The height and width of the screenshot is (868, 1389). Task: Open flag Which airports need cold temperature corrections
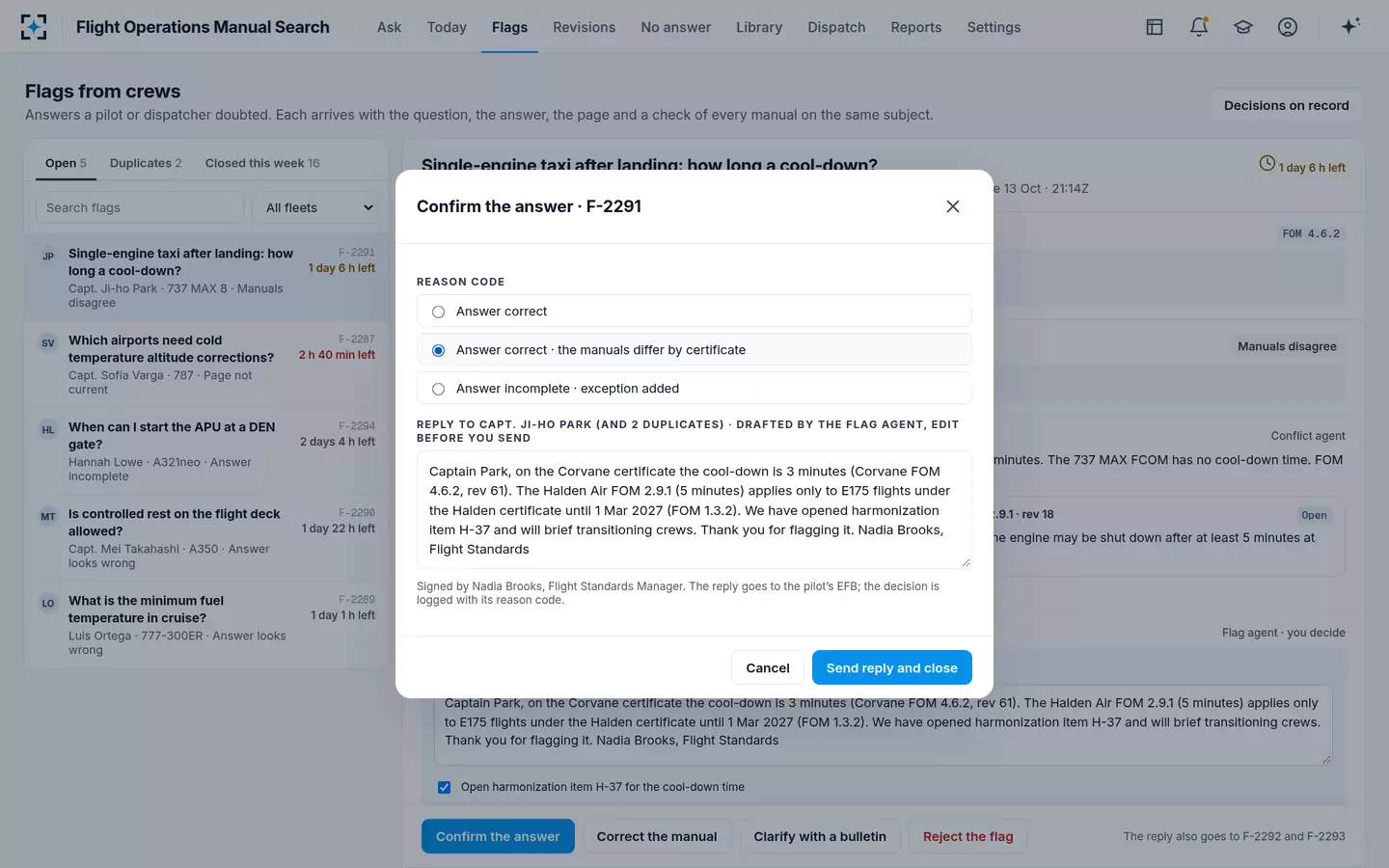point(205,365)
